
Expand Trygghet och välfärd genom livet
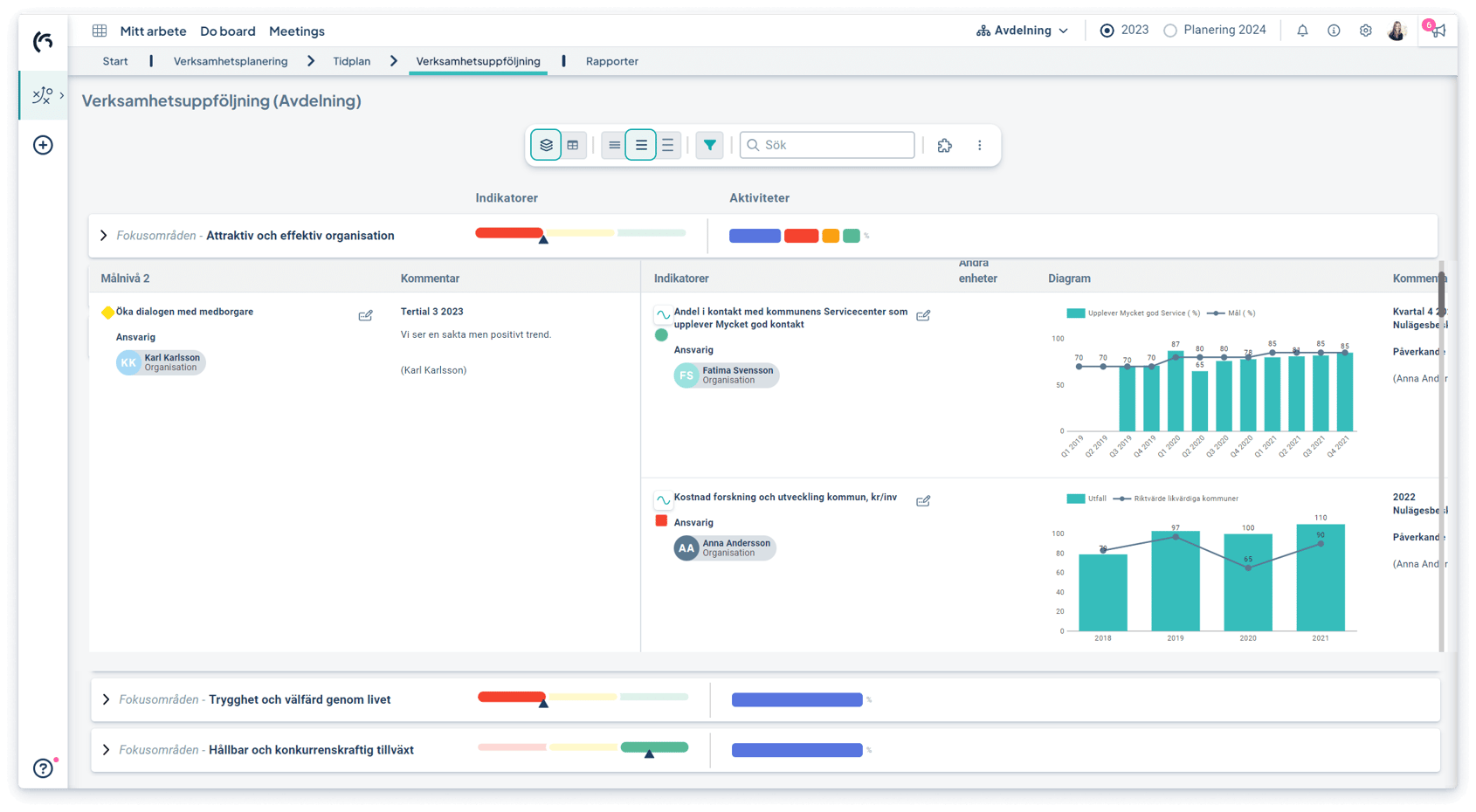pyautogui.click(x=106, y=699)
